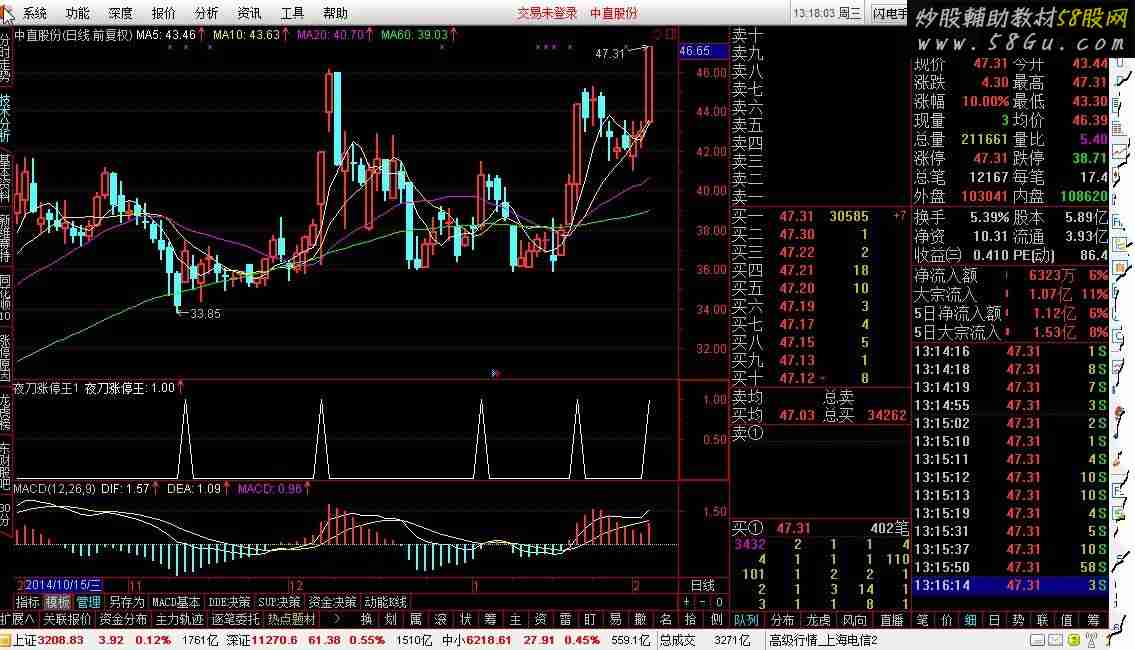Open the 帮助 menu

(x=335, y=13)
